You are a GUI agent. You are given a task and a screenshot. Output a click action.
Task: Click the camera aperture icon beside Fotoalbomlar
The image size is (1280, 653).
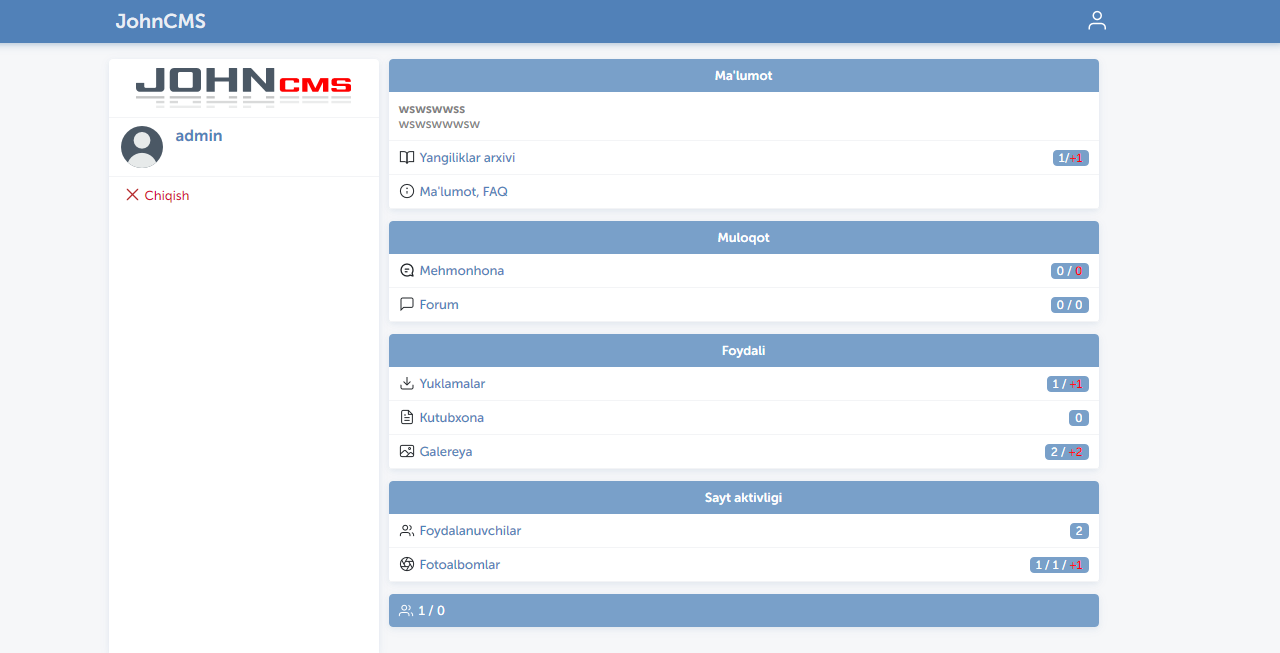coord(407,565)
